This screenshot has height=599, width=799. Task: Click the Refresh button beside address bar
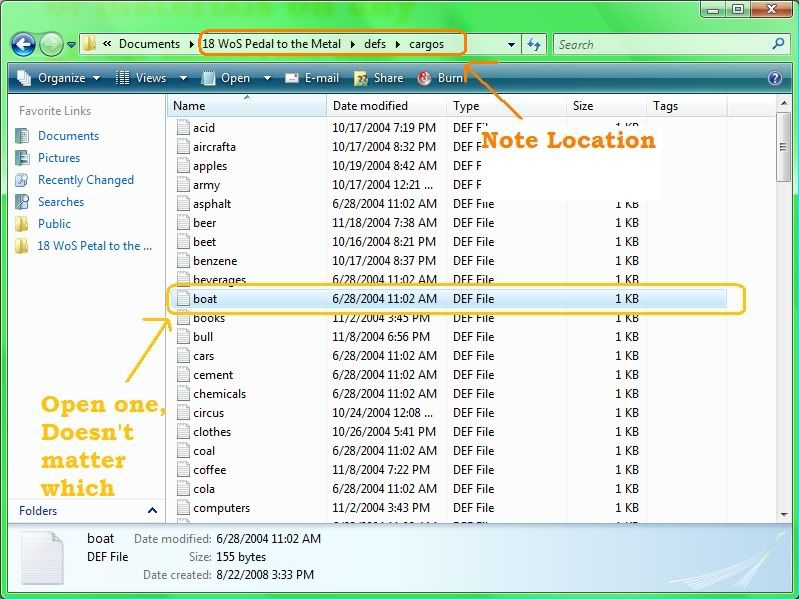534,44
